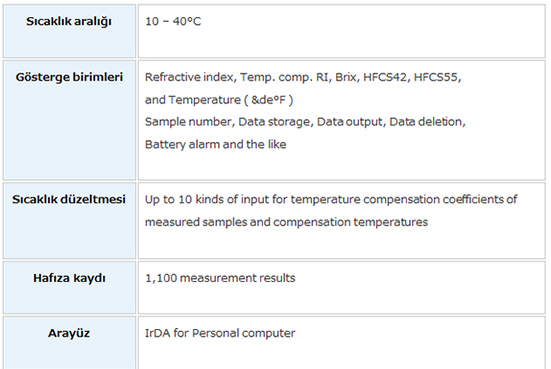Click the 'Gösterge birimleri' label
This screenshot has width=551, height=369.
tap(69, 77)
